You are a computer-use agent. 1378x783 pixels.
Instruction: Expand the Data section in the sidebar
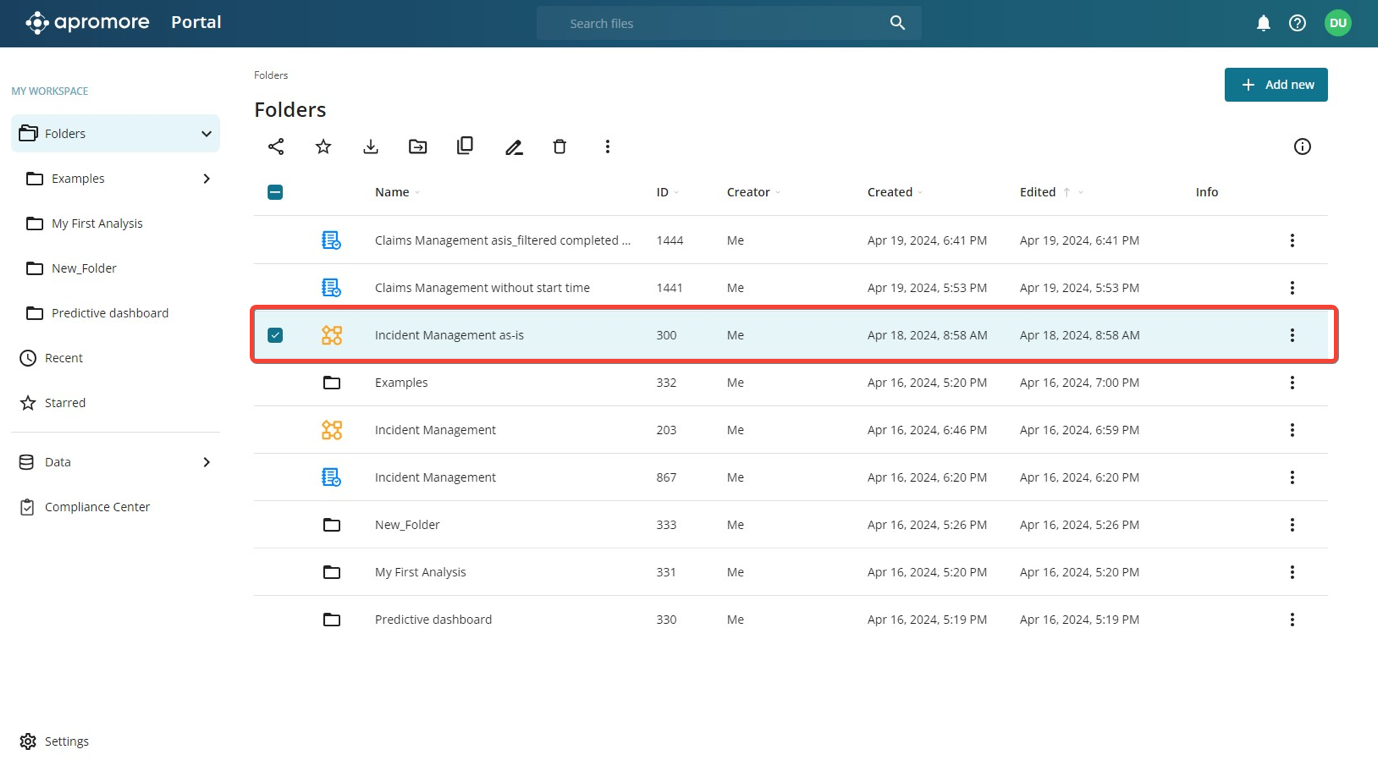(206, 462)
